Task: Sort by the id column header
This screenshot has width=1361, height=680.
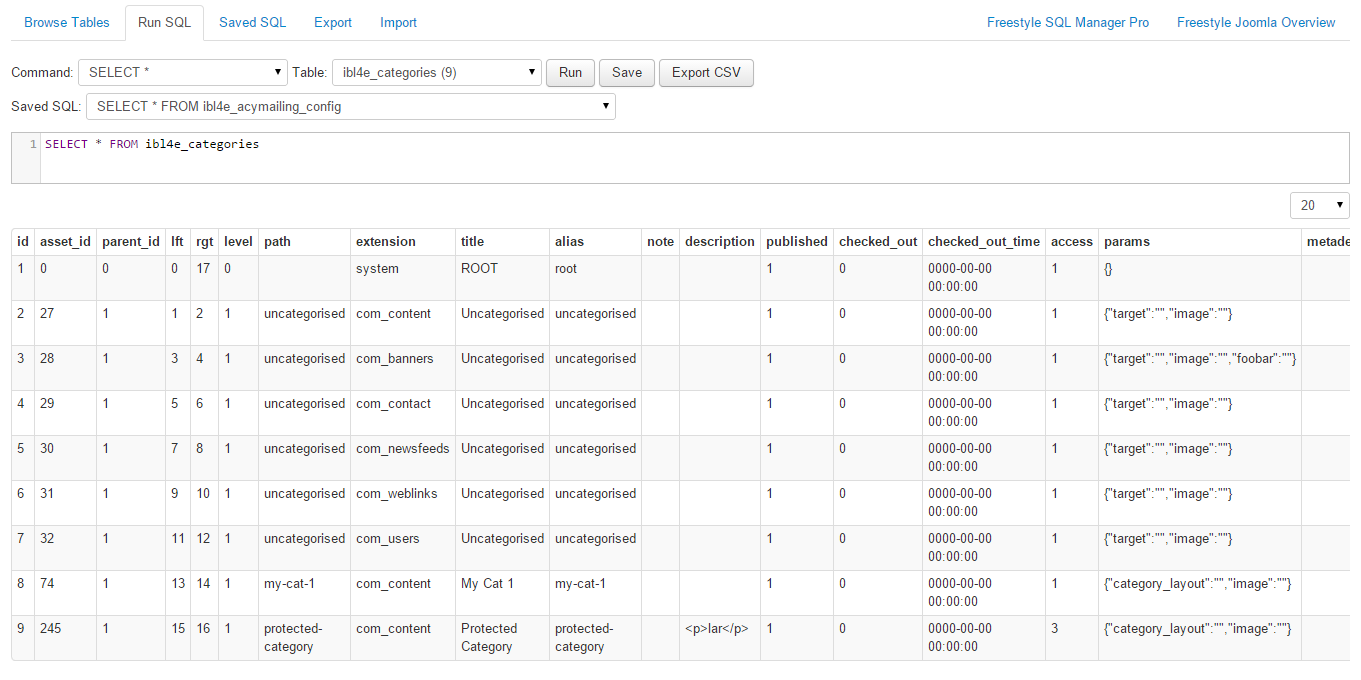Action: click(x=23, y=241)
